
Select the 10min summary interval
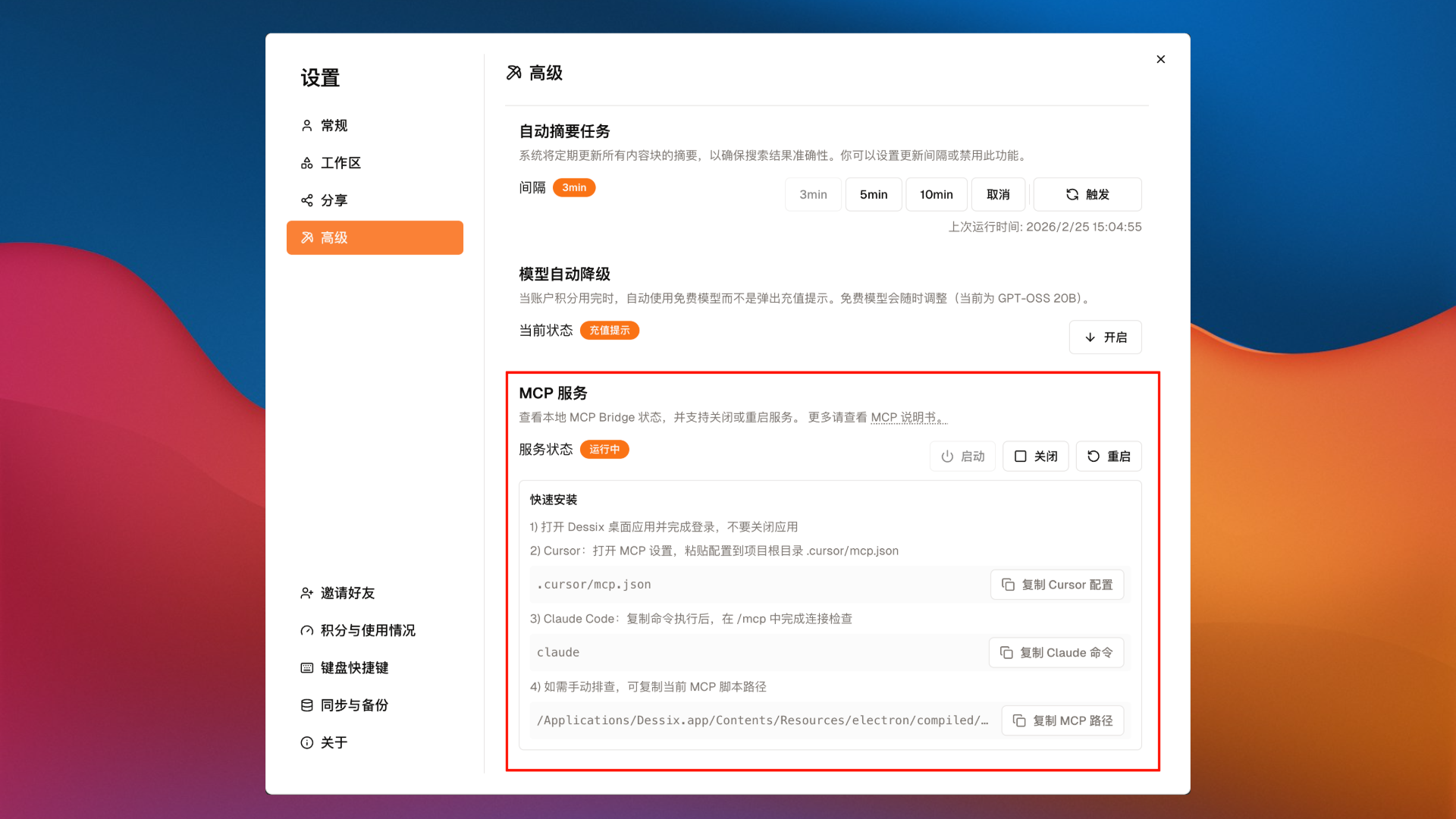pos(937,194)
